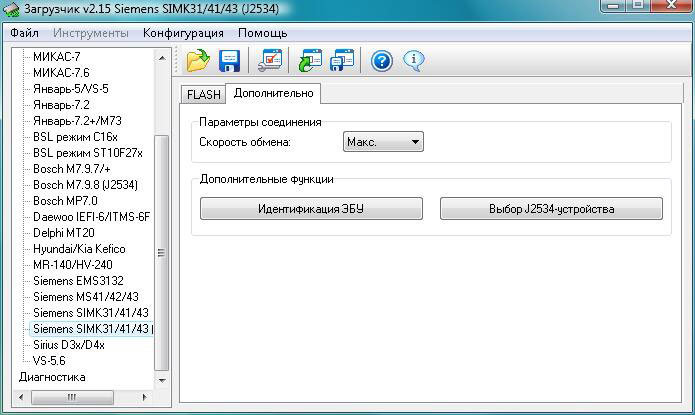Open the Файл menu
Image resolution: width=695 pixels, height=415 pixels.
coord(25,33)
